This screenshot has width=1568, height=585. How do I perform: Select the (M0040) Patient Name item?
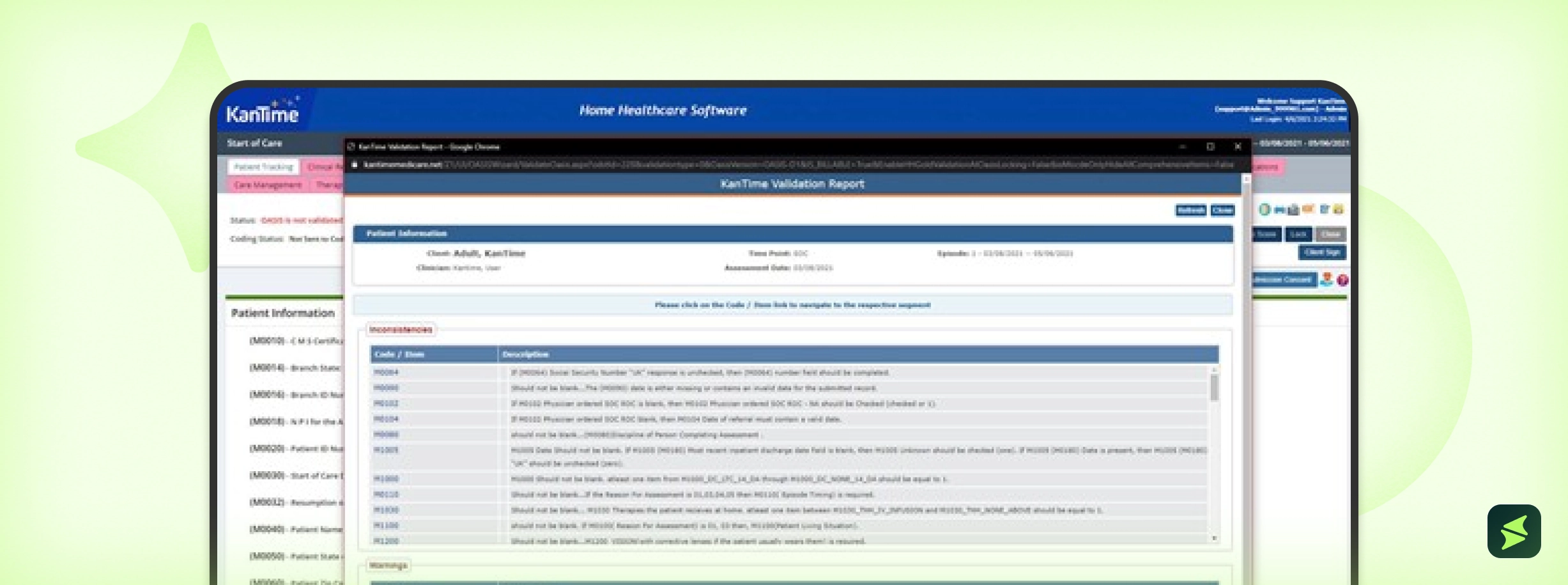tap(296, 529)
